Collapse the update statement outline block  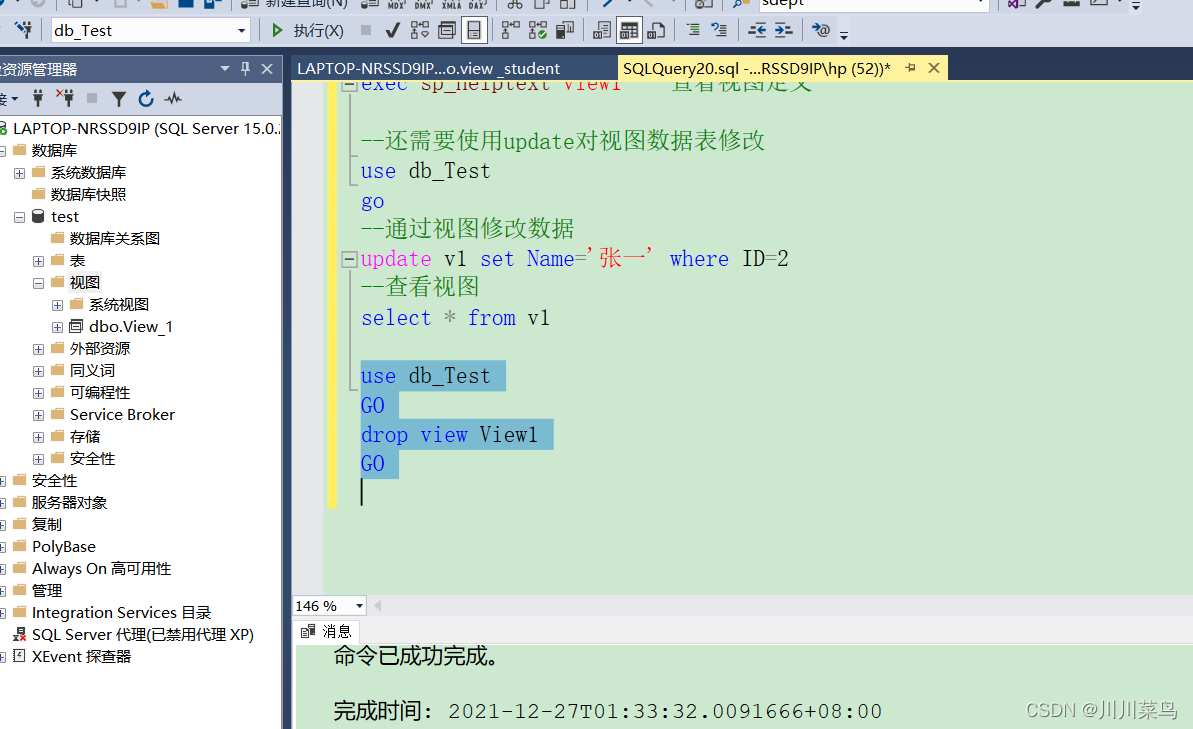349,259
